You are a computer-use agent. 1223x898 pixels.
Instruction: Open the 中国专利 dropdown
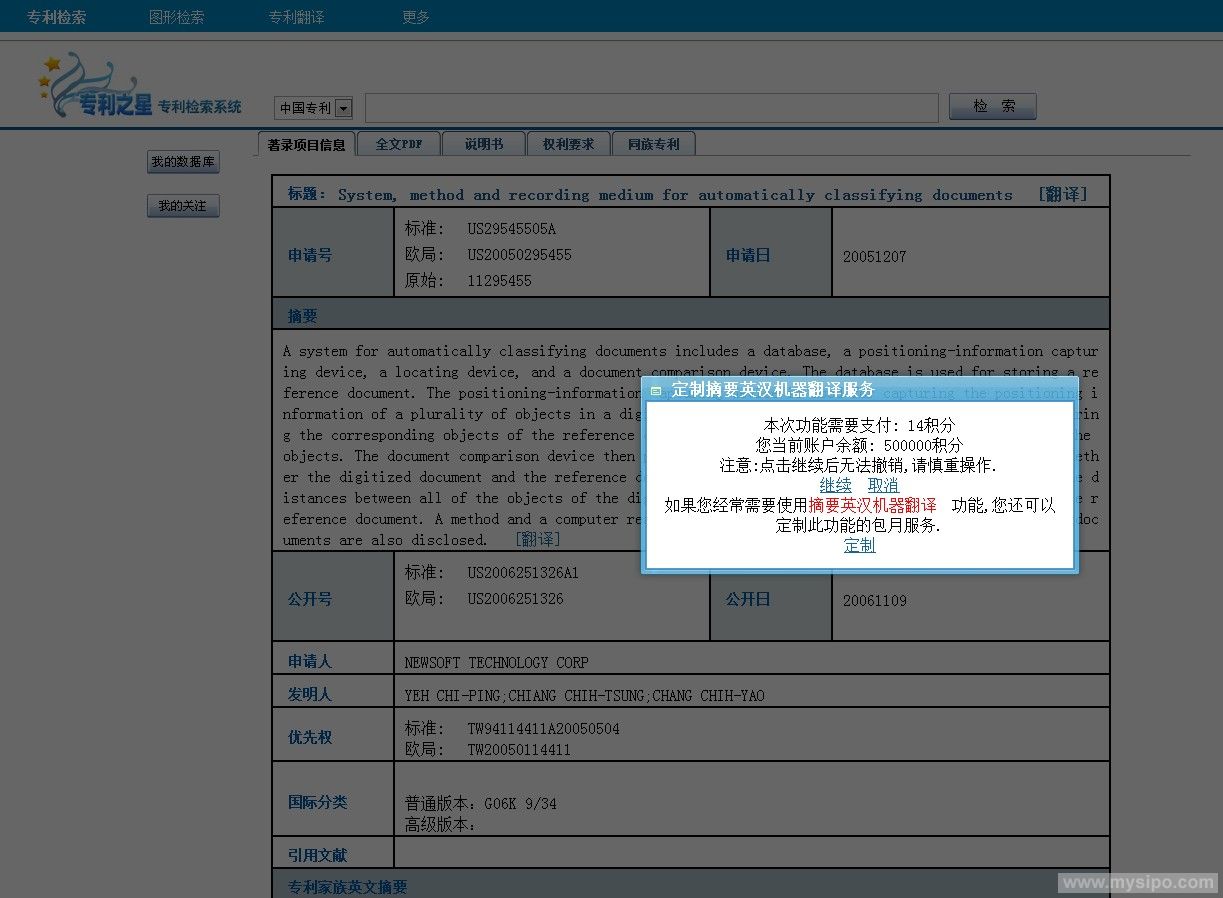(x=343, y=108)
